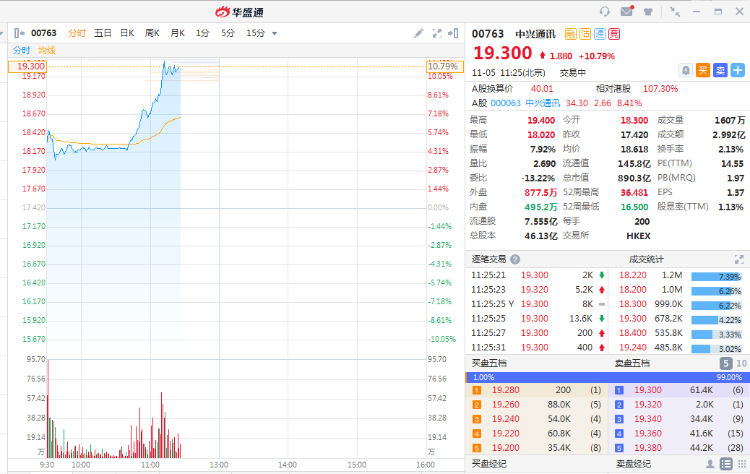Switch chart to 月K tab
The width and height of the screenshot is (750, 474).
click(x=177, y=33)
